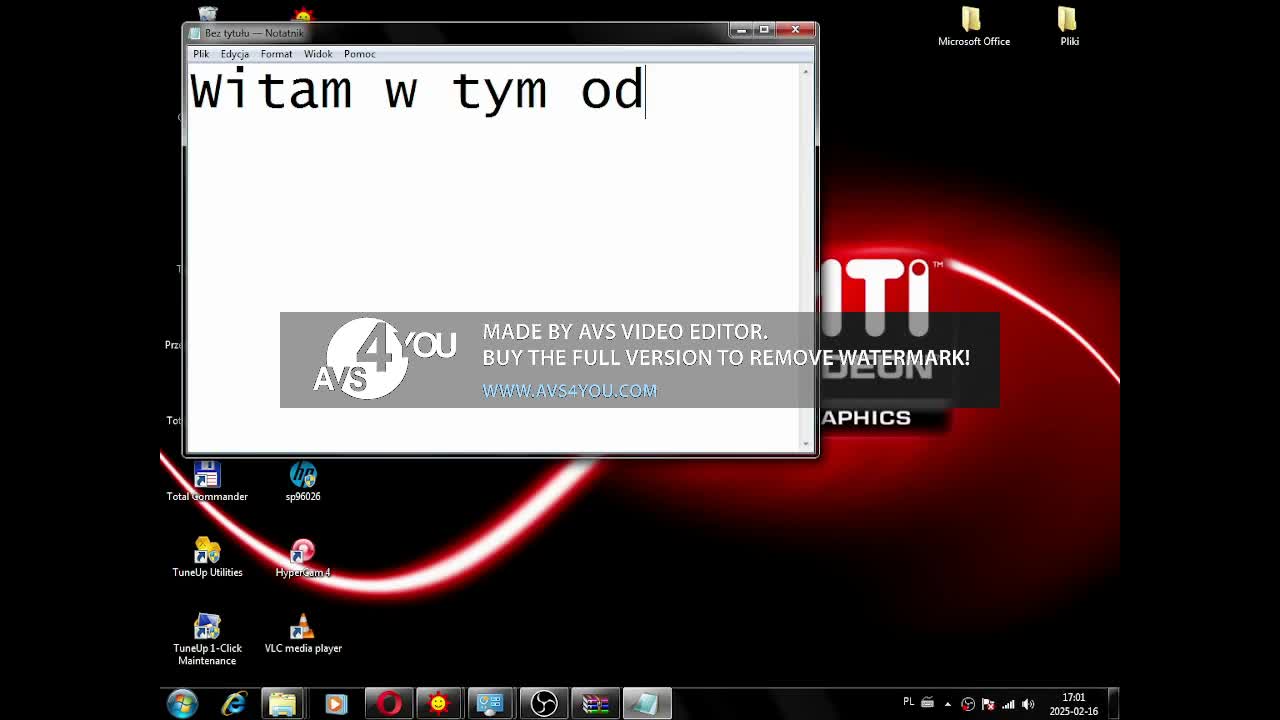The image size is (1280, 720).
Task: Open the Plik menu in Notatnik
Action: (x=201, y=54)
